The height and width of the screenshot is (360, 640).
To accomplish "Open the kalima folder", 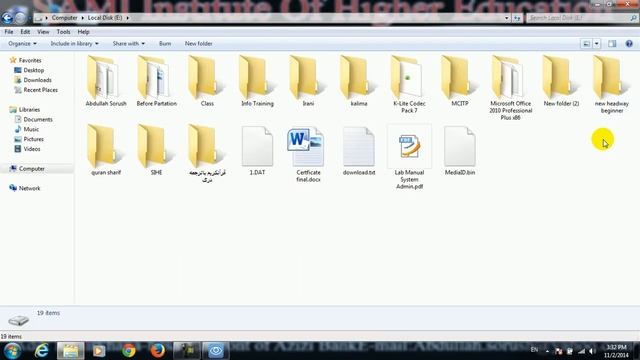I will 359,82.
